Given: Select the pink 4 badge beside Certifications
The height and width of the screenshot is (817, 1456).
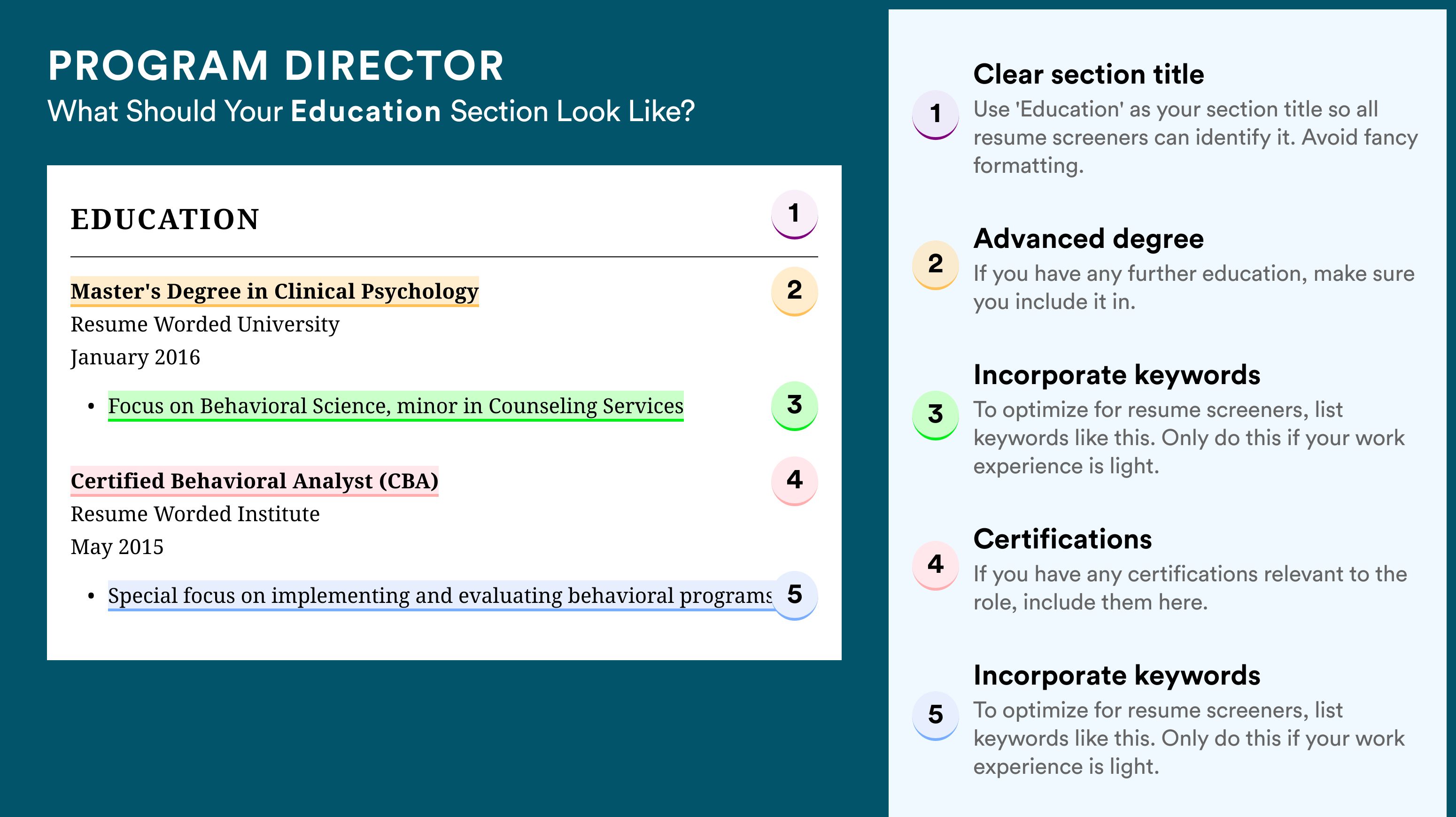Looking at the screenshot, I should 936,566.
